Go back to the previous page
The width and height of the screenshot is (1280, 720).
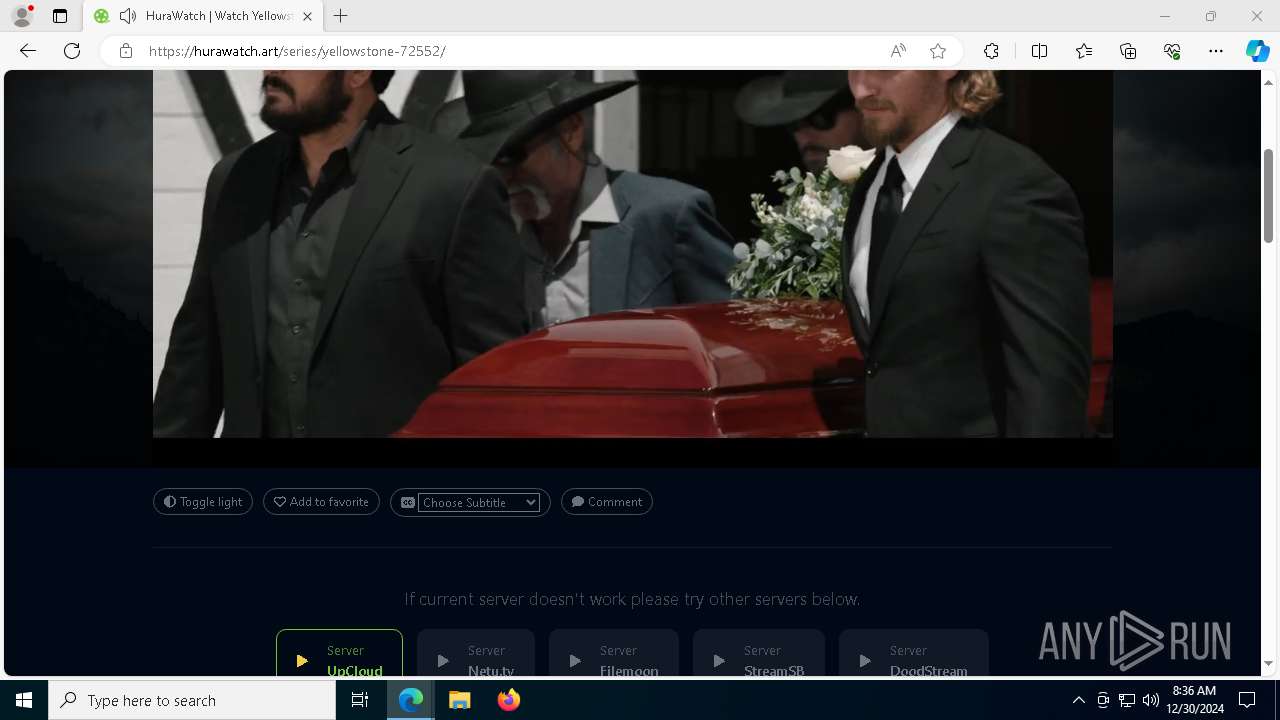[x=28, y=51]
